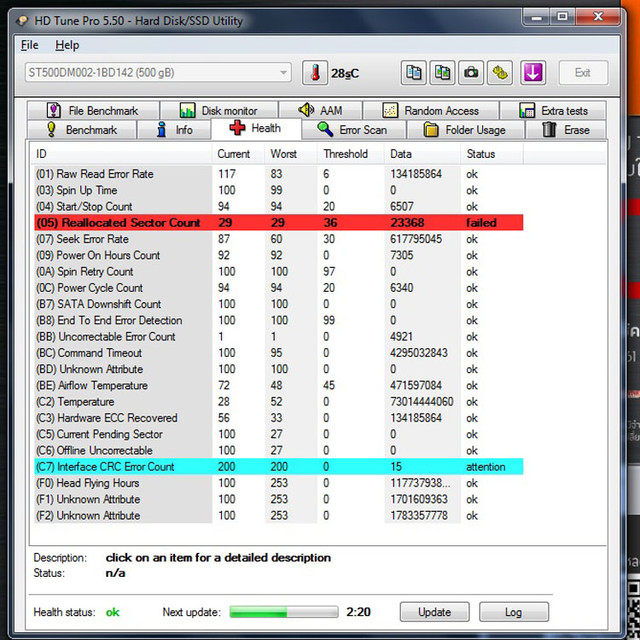Select the Hardware ECC Recovered row
Screen dimensions: 640x640
point(279,418)
